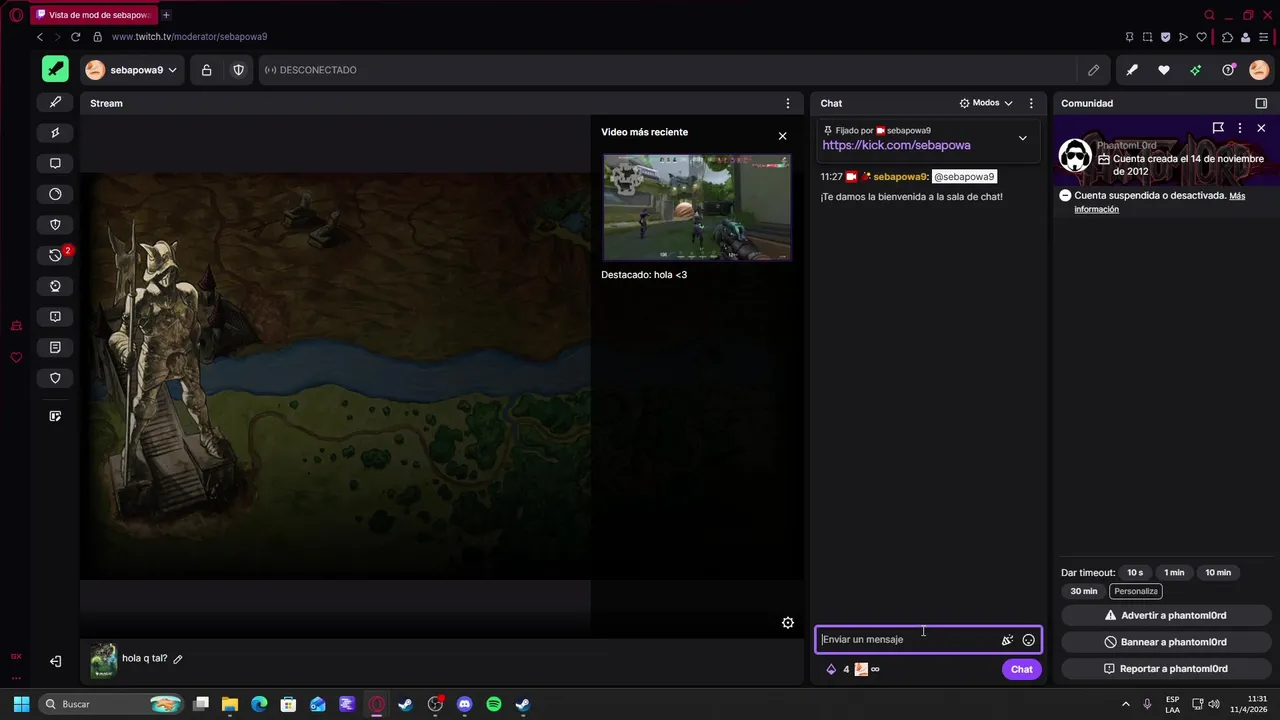This screenshot has height=720, width=1280.
Task: Open the emote picker smiley icon
Action: coord(1028,640)
